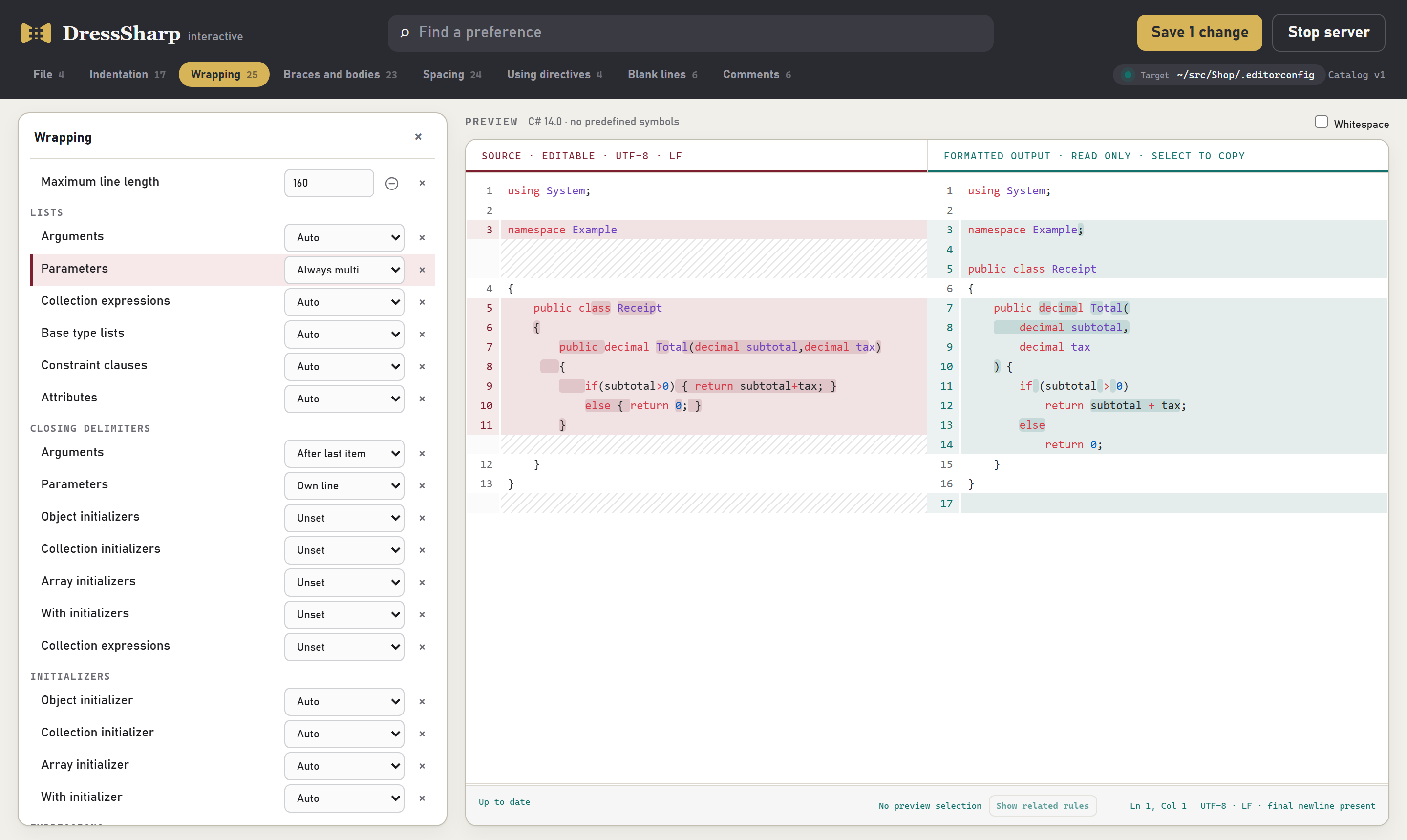1407x840 pixels.
Task: Switch to the Braces and bodies tab
Action: tap(340, 74)
